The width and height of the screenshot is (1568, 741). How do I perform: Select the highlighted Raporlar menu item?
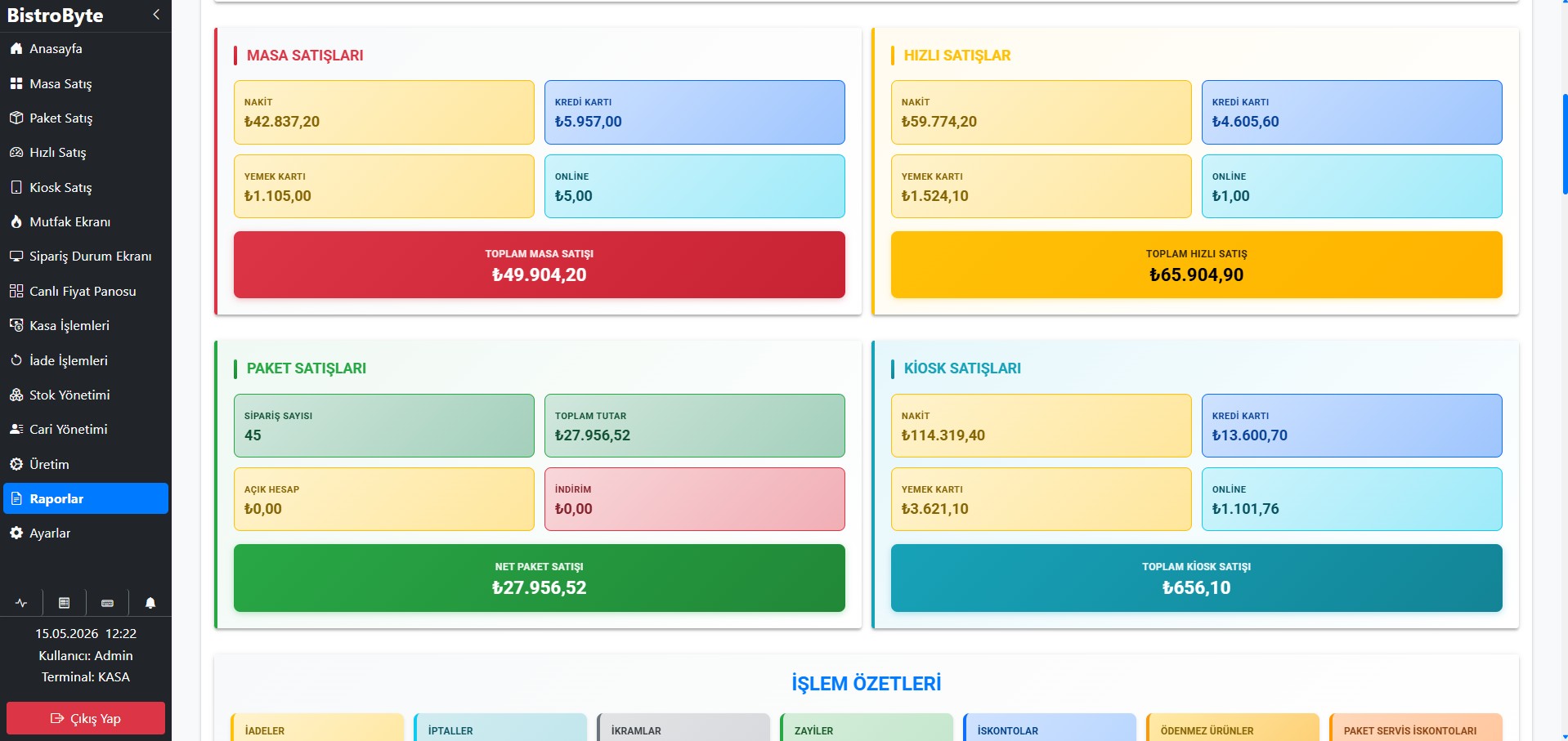click(x=86, y=498)
